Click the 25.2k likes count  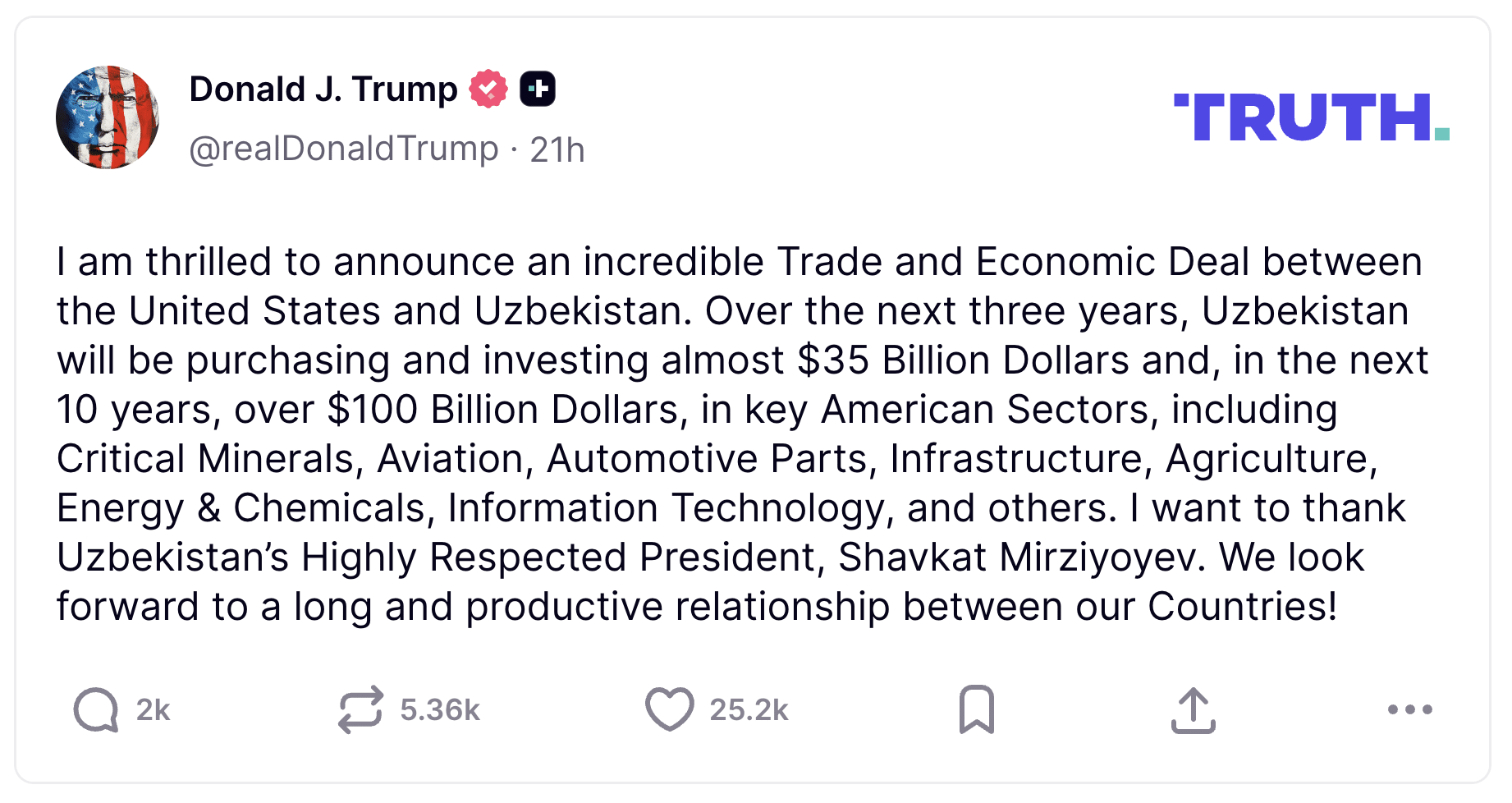pos(749,709)
